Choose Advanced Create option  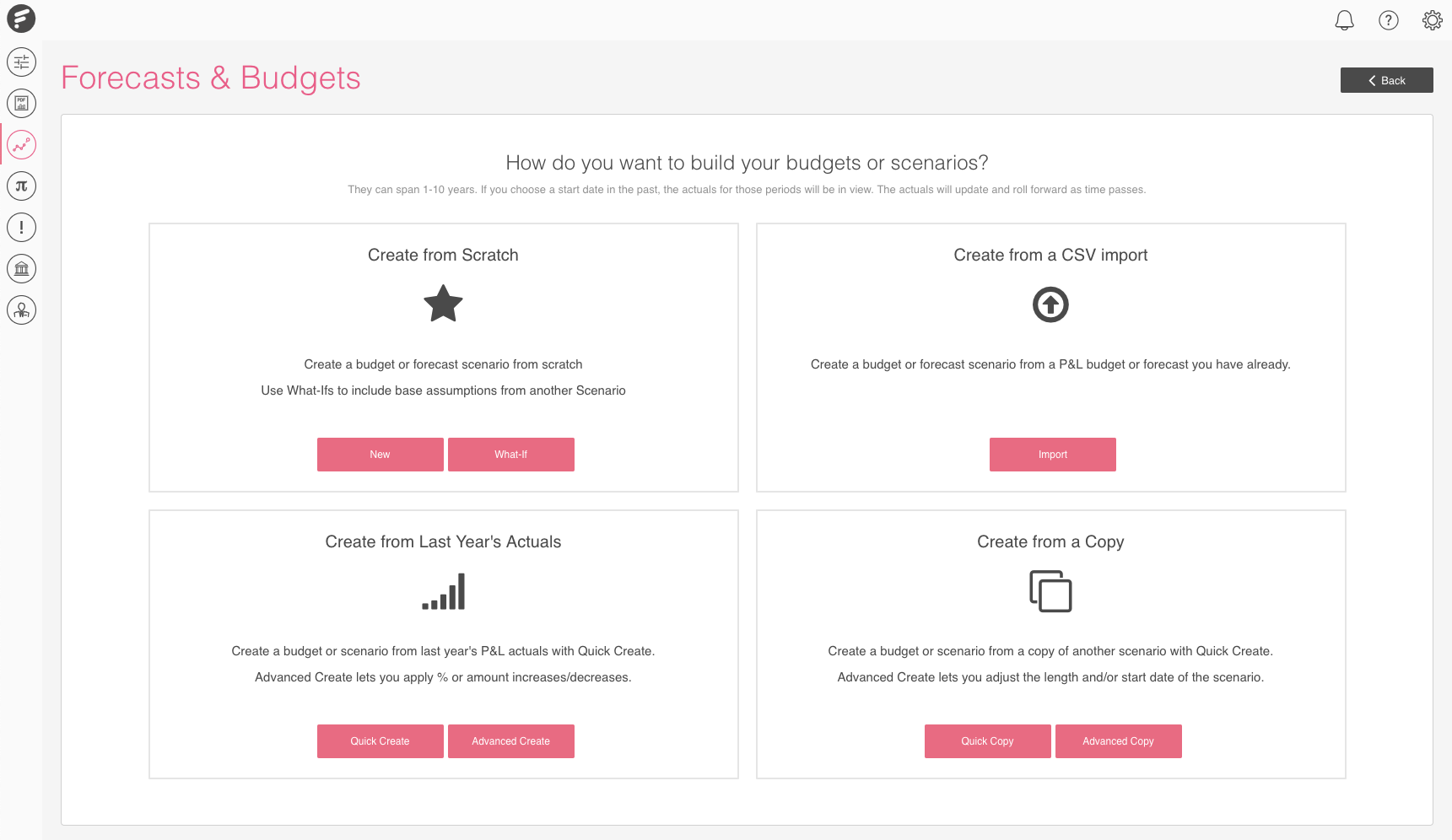click(x=510, y=741)
